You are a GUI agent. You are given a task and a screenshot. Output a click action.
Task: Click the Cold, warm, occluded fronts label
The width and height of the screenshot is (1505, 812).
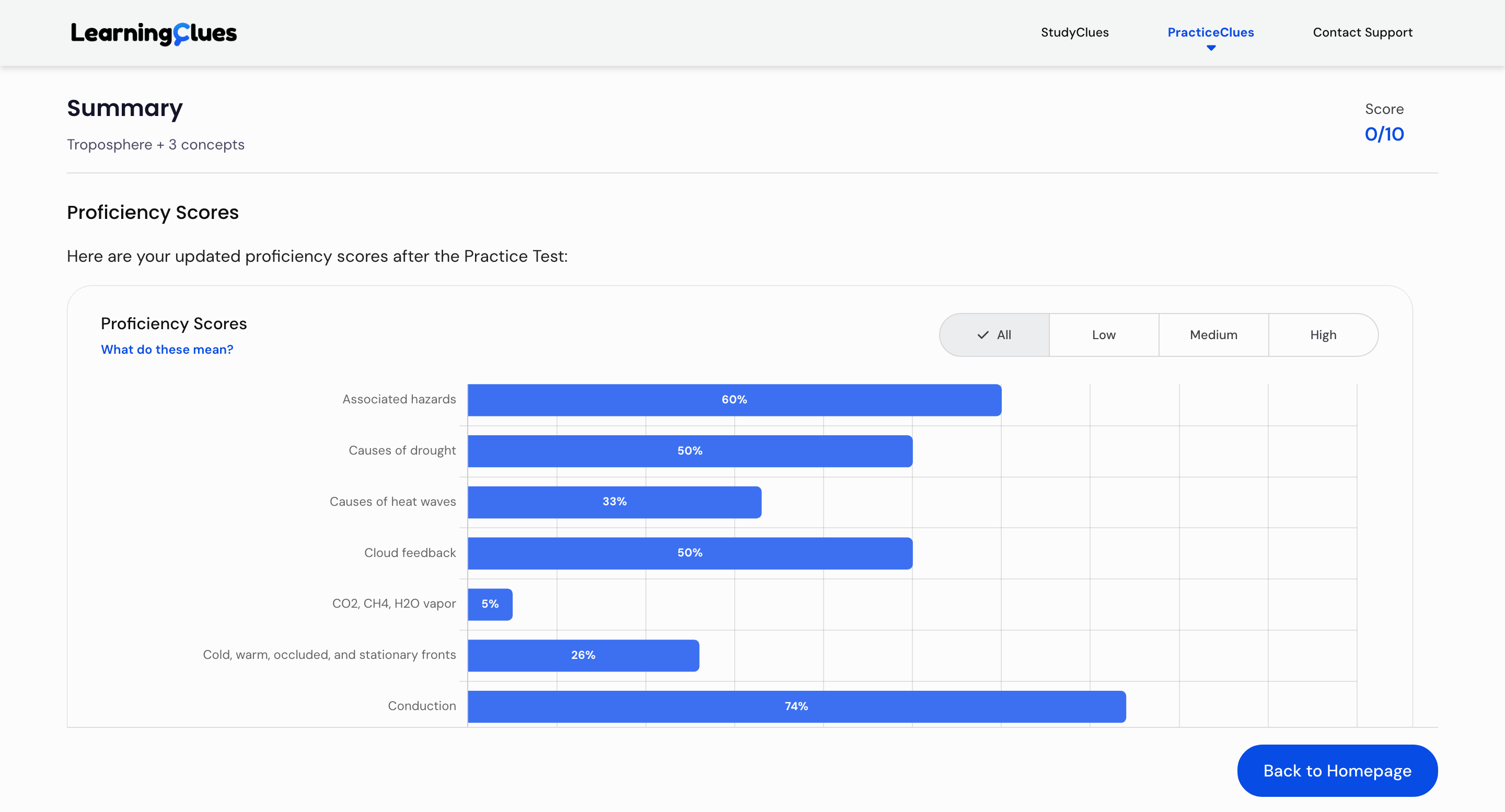coord(329,655)
